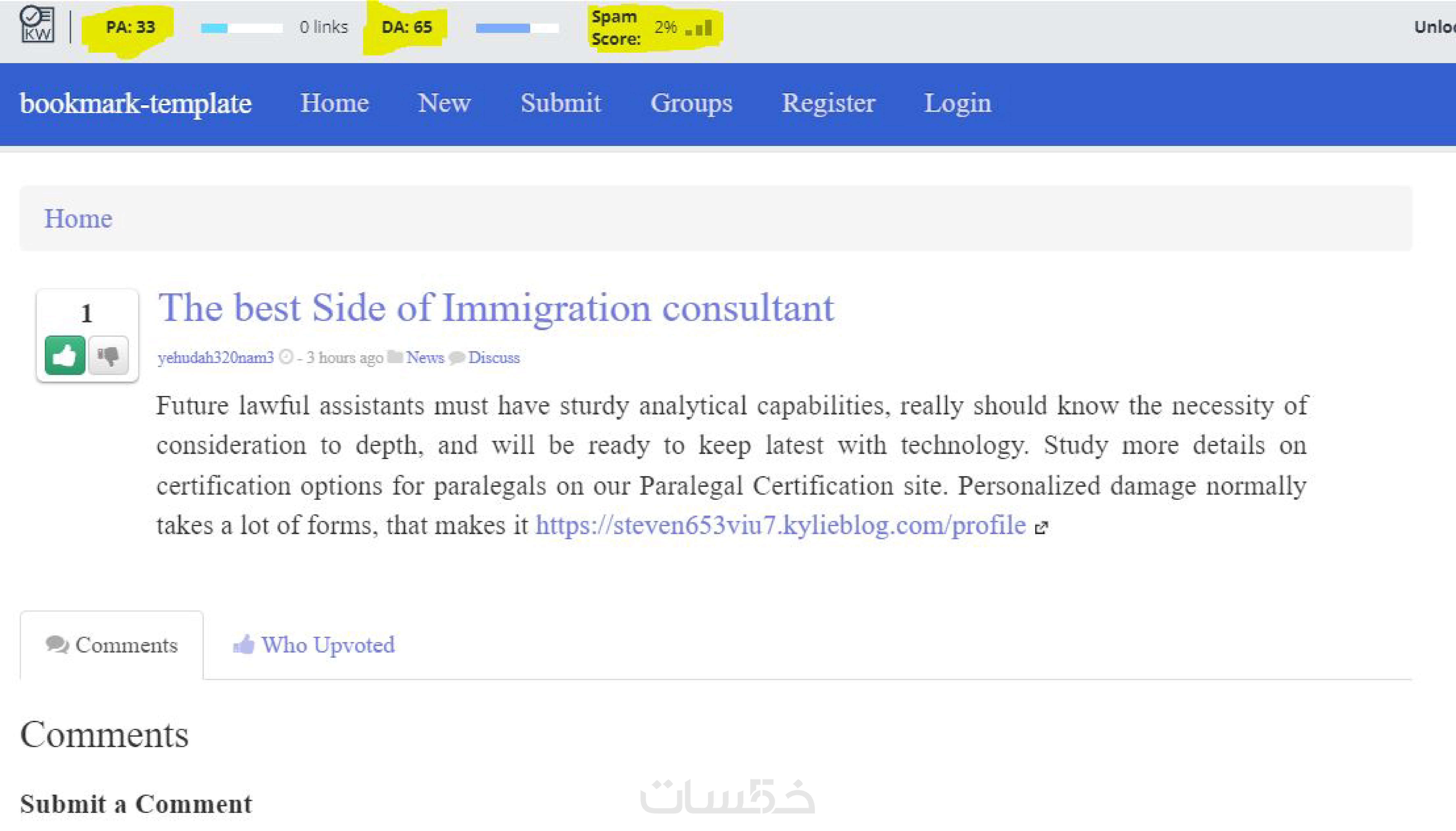Open the Comments tab
Image resolution: width=1456 pixels, height=831 pixels.
[x=112, y=645]
